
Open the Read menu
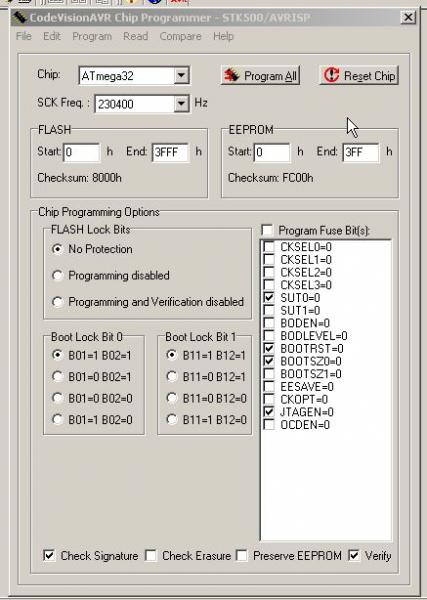point(135,36)
